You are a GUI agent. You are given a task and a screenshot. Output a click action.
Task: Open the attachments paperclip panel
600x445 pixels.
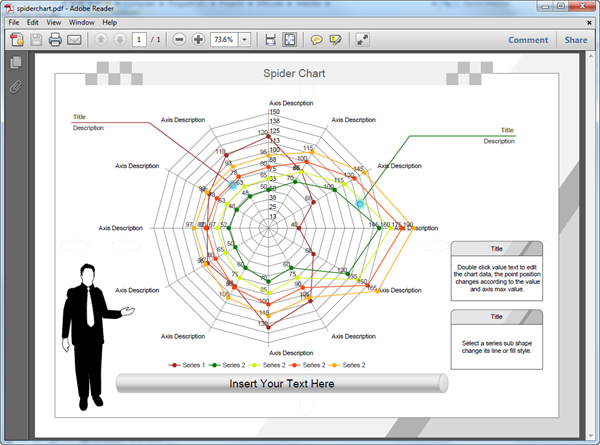point(16,87)
